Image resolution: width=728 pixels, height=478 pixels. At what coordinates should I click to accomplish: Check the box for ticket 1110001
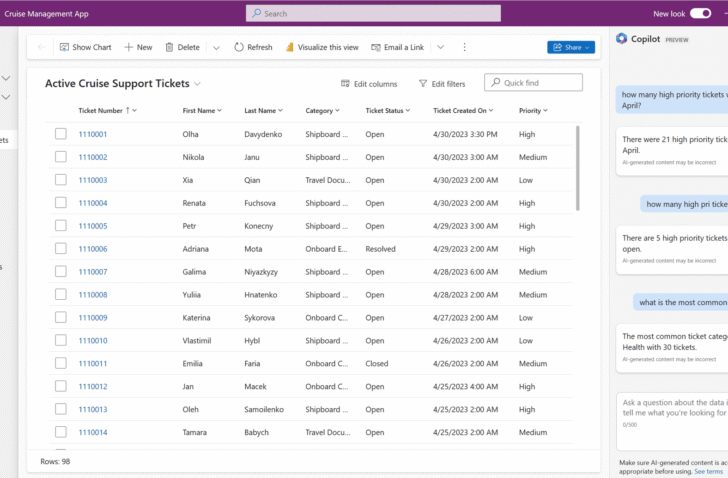[x=61, y=134]
